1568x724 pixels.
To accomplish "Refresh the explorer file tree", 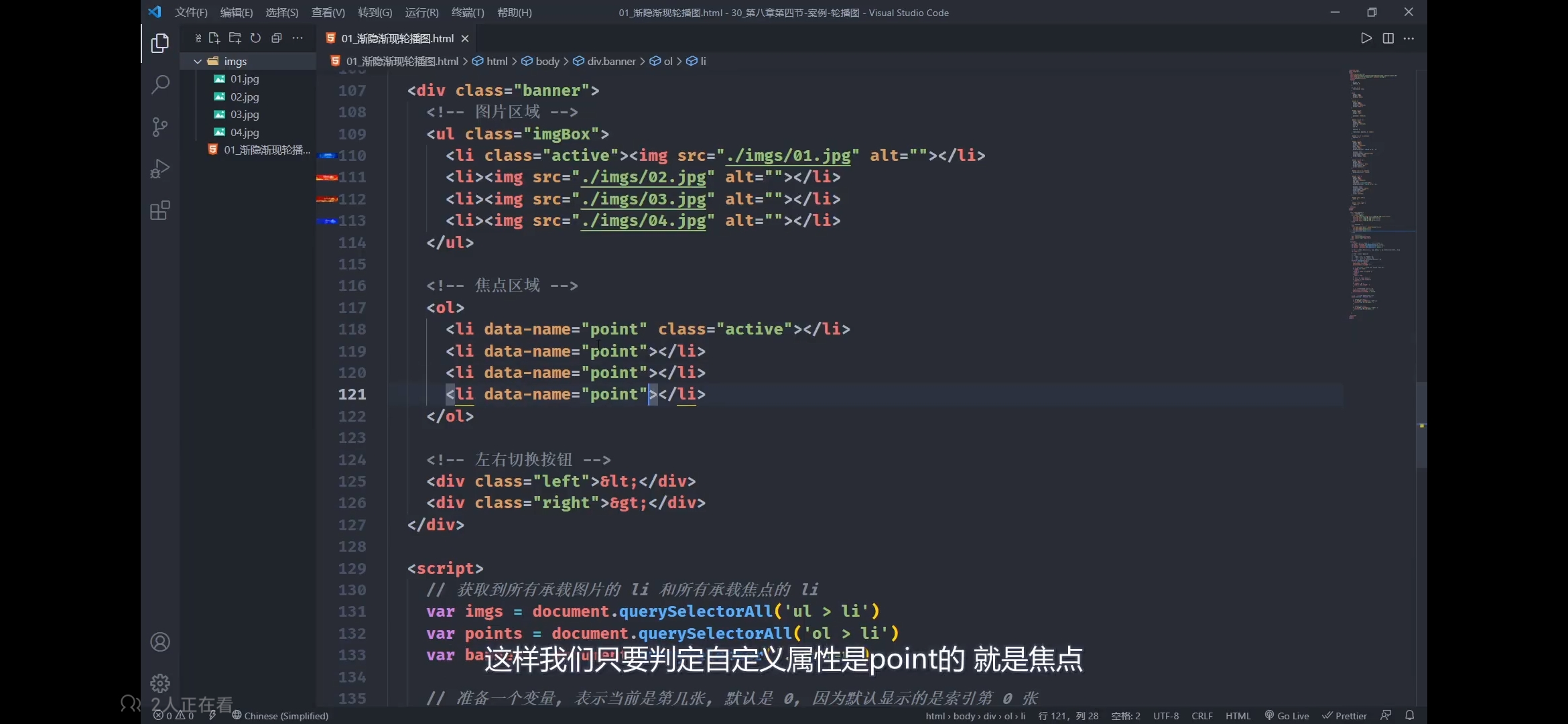I will coord(255,38).
